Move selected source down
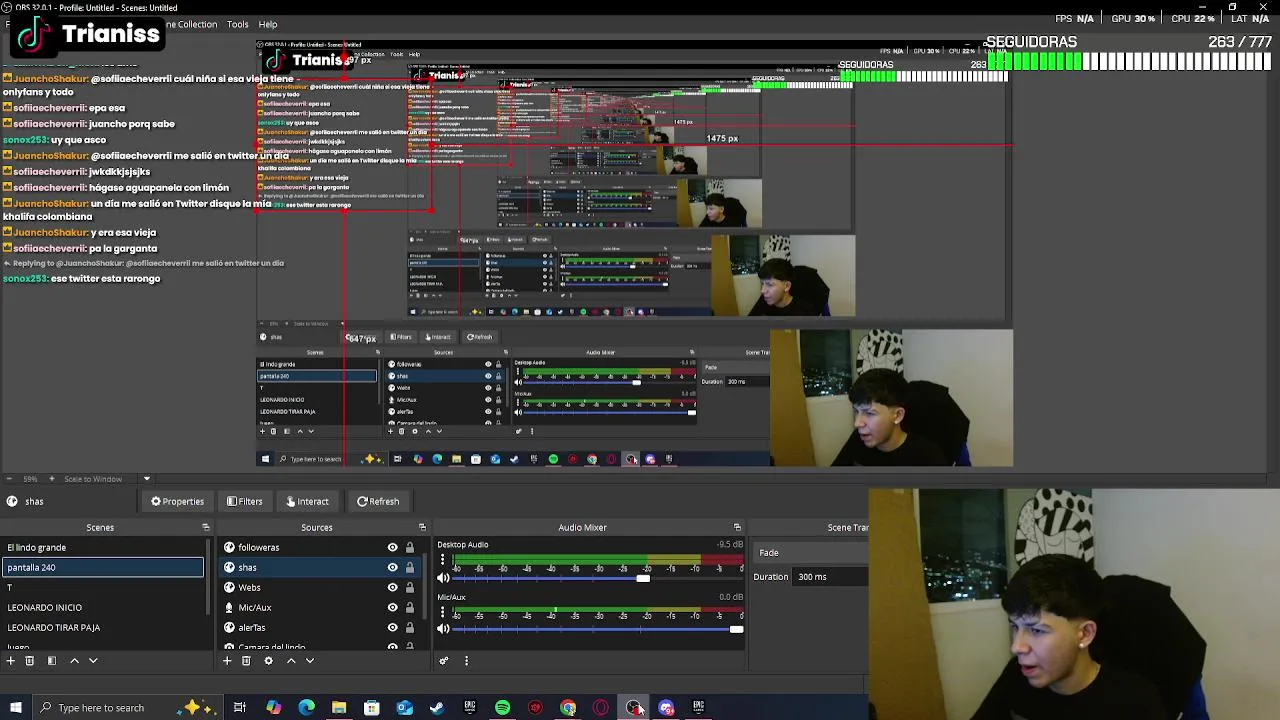1280x720 pixels. point(310,660)
